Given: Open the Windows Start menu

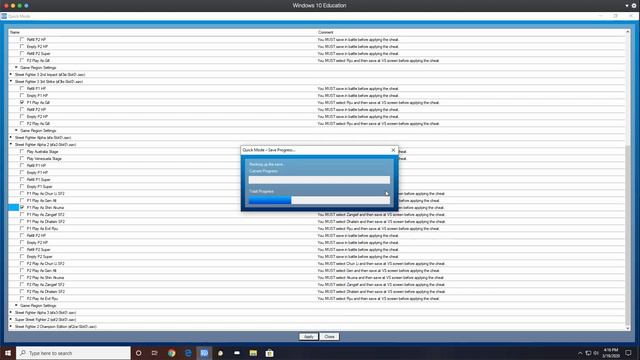Looking at the screenshot, I should (x=8, y=353).
